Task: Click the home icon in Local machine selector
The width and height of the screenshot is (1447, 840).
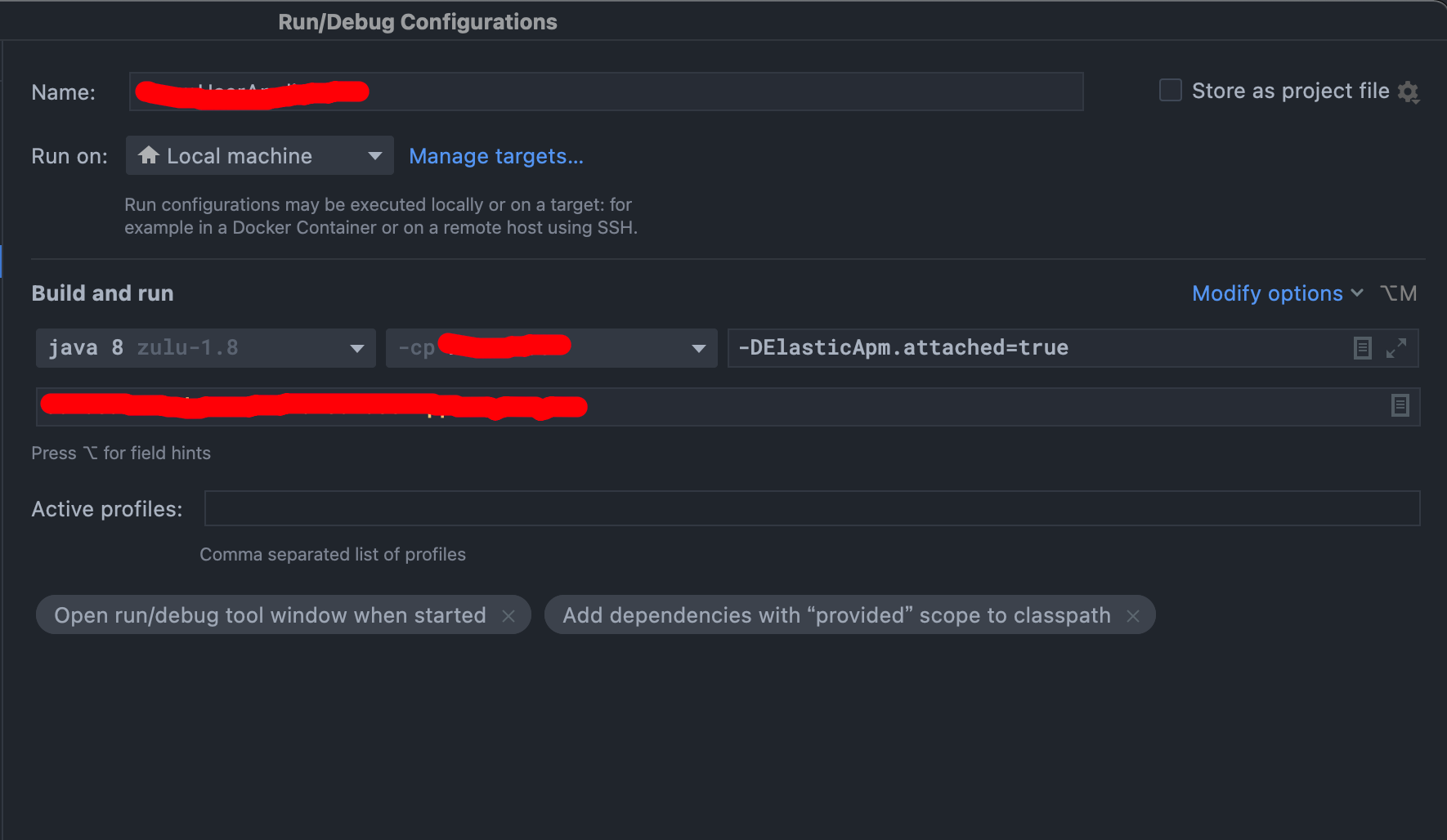Action: 149,155
